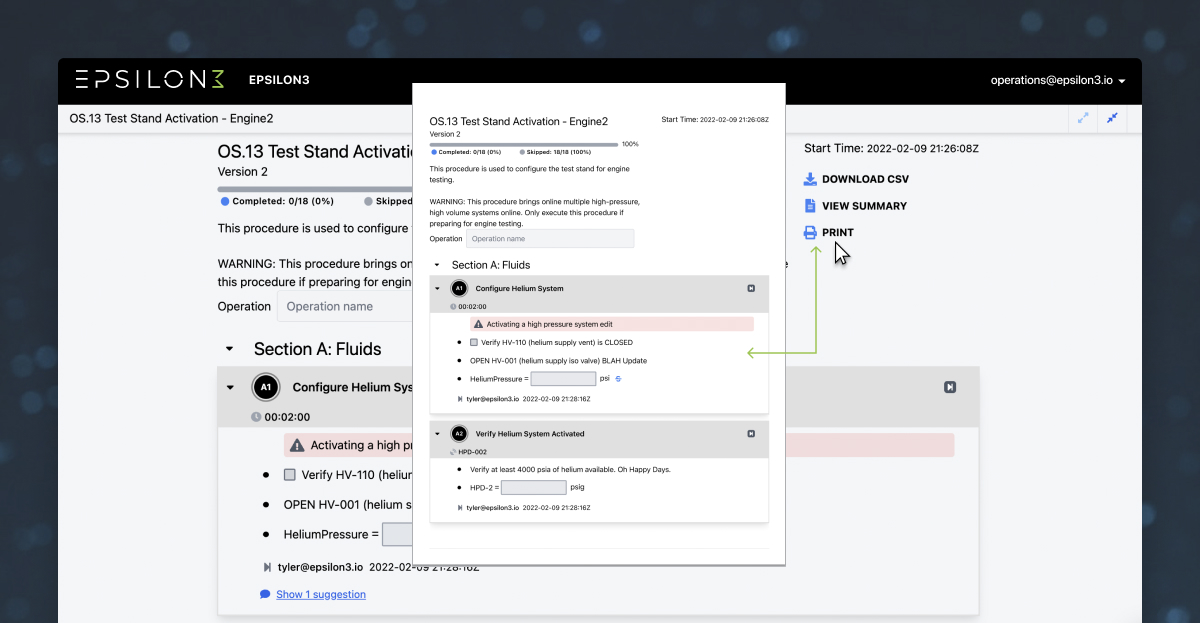This screenshot has height=623, width=1200.
Task: Click the link icon beside HPD-002
Action: coord(453,451)
